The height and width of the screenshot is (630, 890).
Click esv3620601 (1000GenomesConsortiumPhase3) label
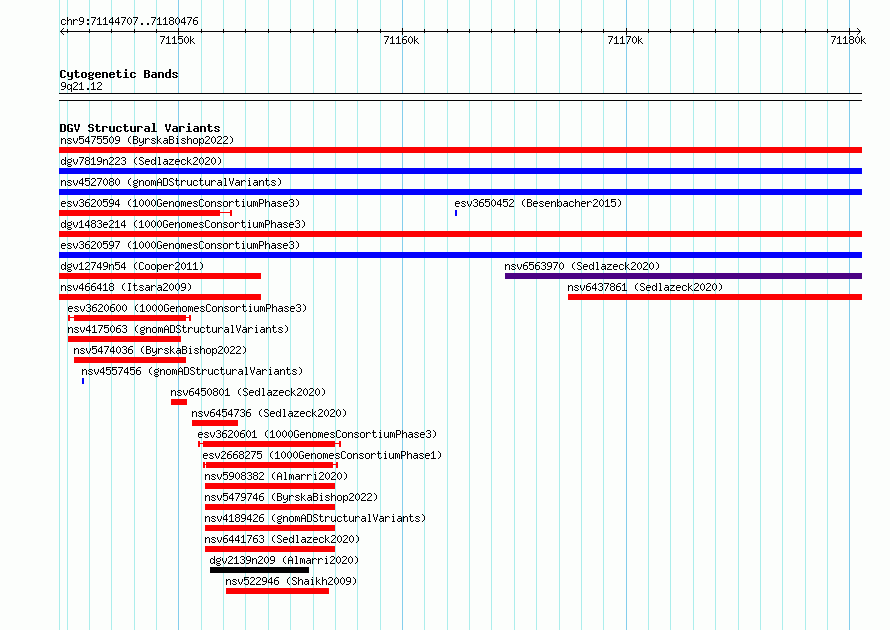click(x=317, y=434)
